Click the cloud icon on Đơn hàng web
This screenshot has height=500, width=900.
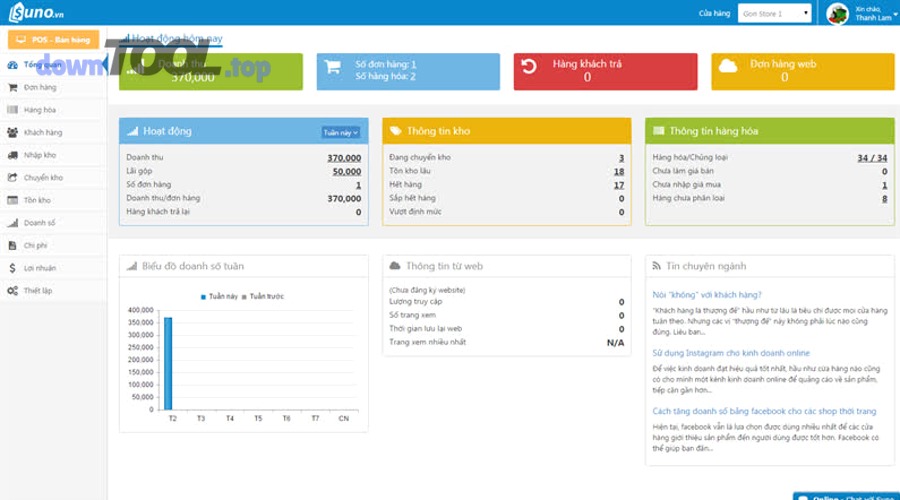tap(728, 66)
